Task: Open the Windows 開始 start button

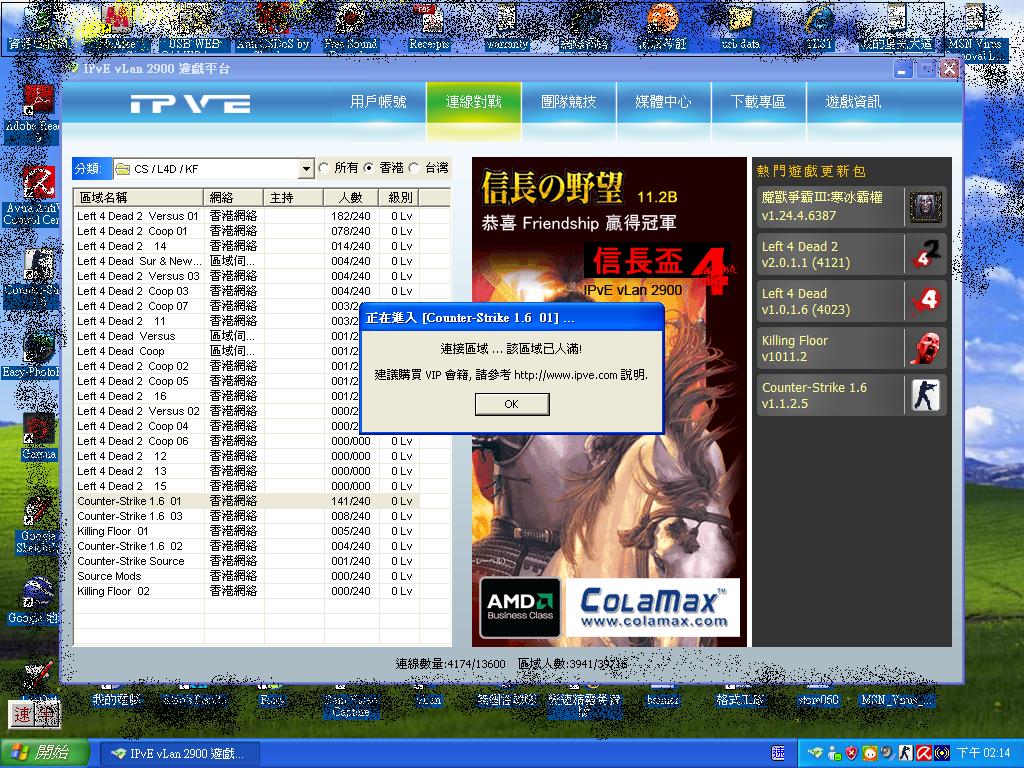Action: coord(38,753)
